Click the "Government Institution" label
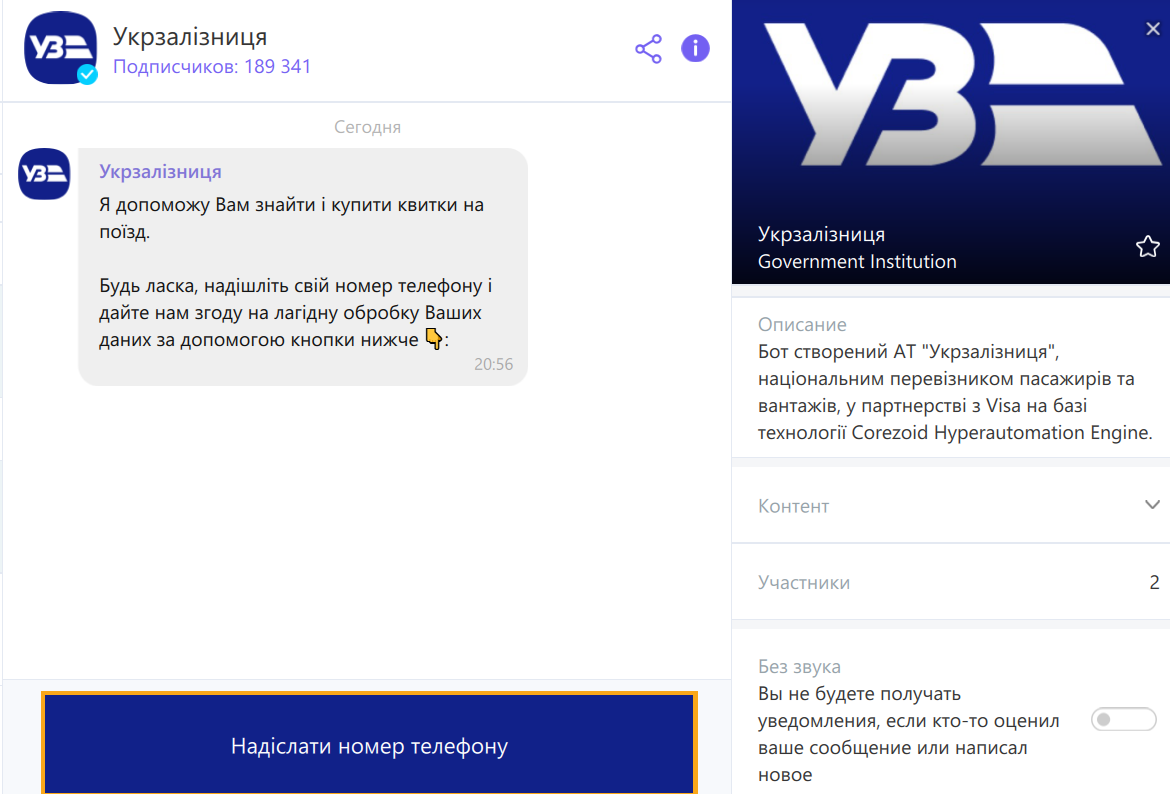Screen dimensions: 1170x794 (857, 261)
